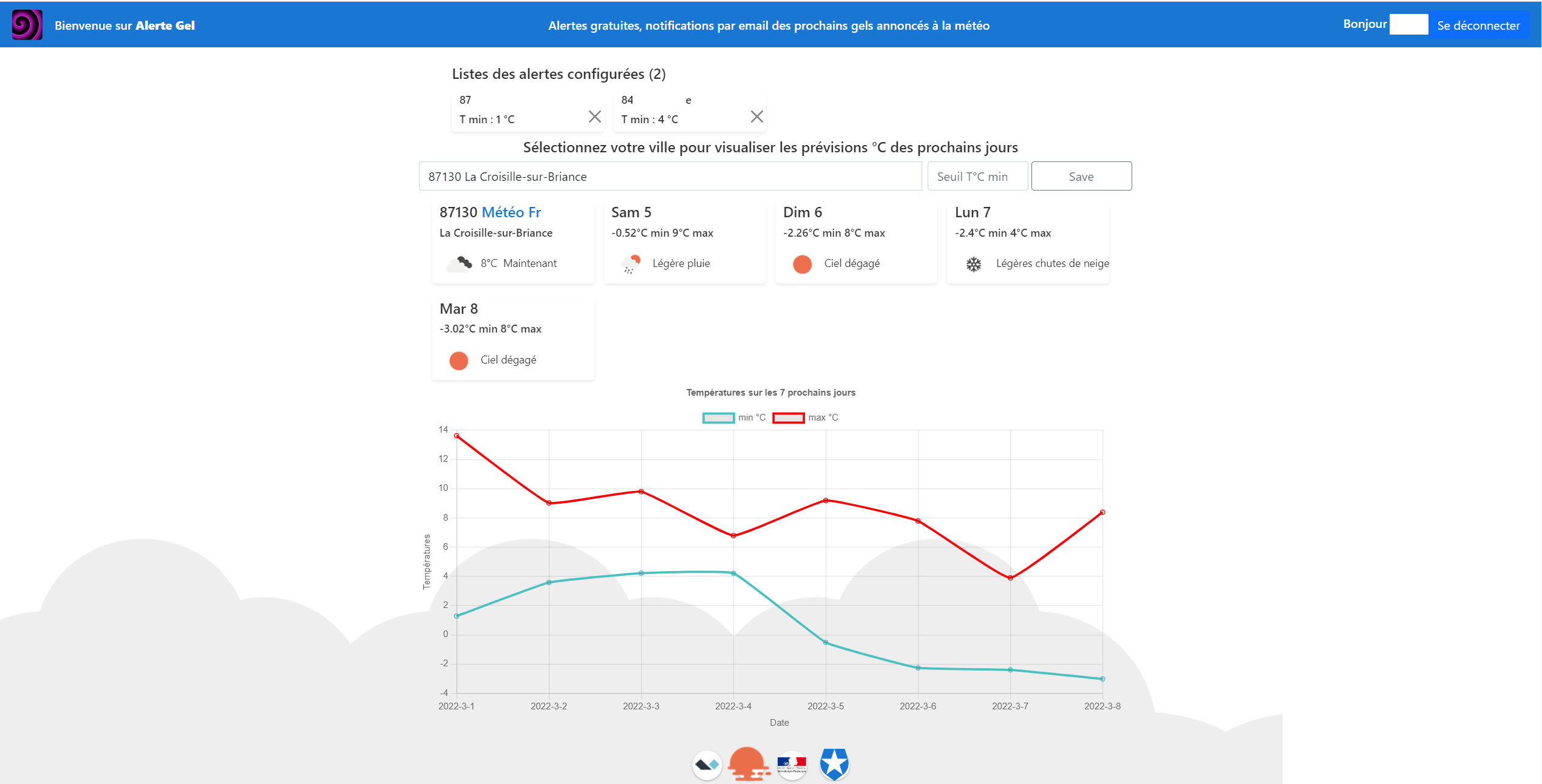
Task: Open the République Française logo in the footer
Action: (x=792, y=765)
